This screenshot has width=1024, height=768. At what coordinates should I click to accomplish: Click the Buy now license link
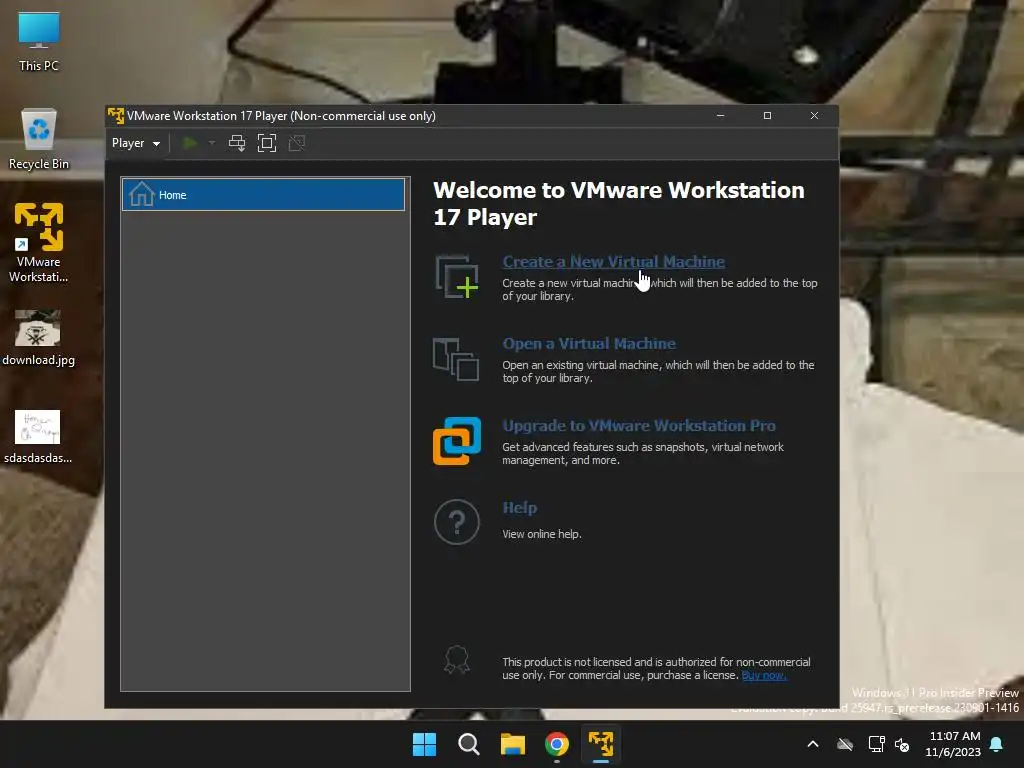tap(764, 675)
